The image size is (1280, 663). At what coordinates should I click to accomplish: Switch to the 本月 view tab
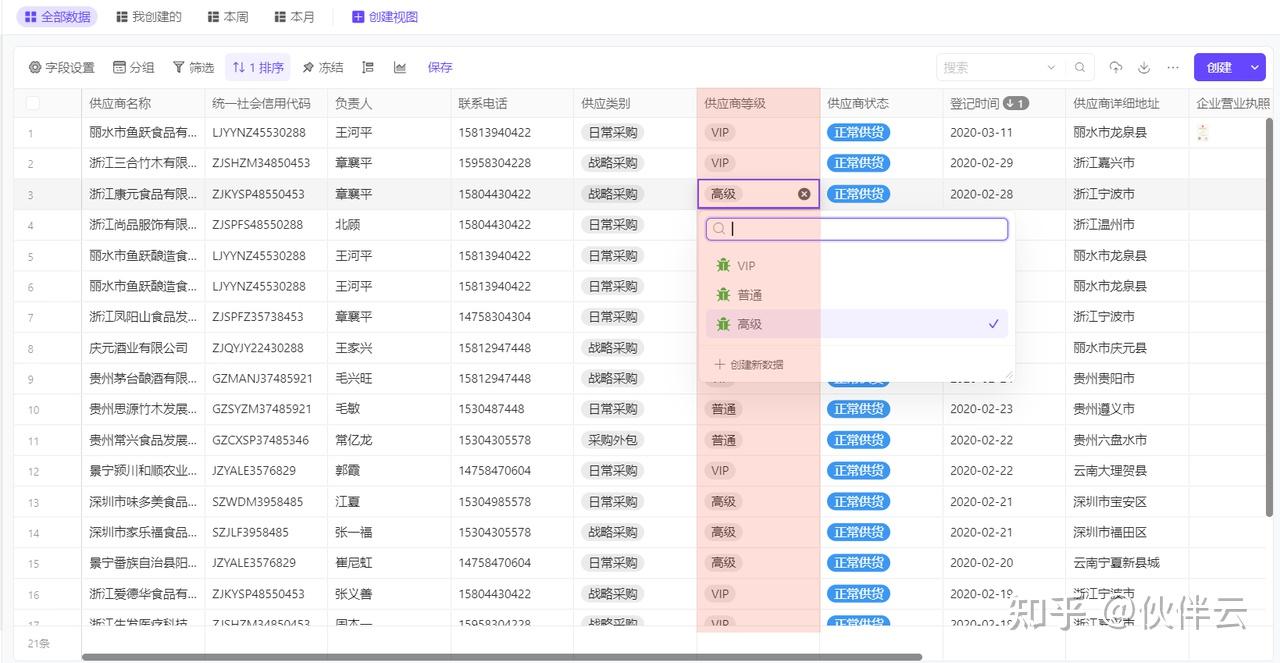coord(294,17)
